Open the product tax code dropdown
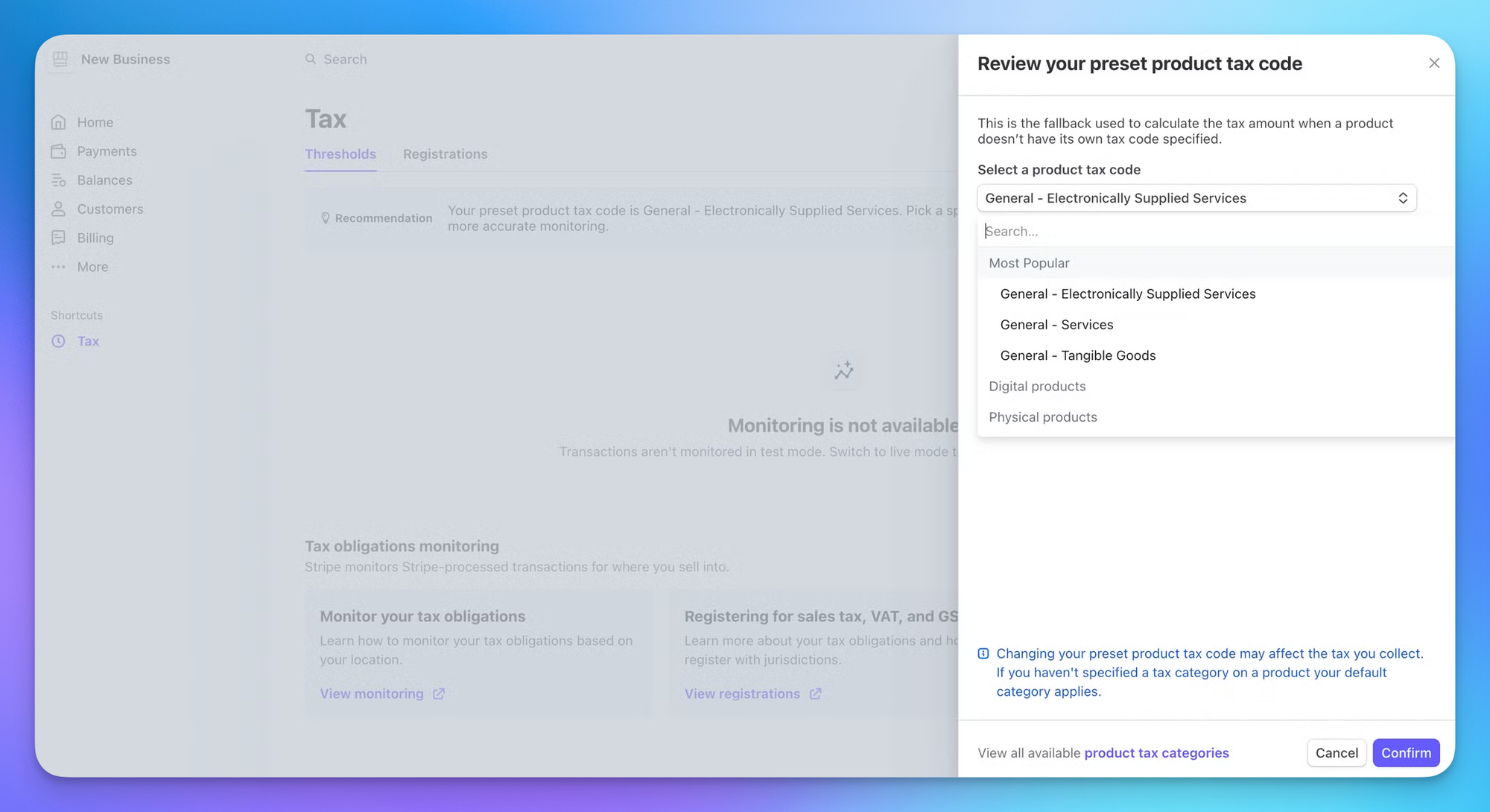1490x812 pixels. click(x=1196, y=198)
